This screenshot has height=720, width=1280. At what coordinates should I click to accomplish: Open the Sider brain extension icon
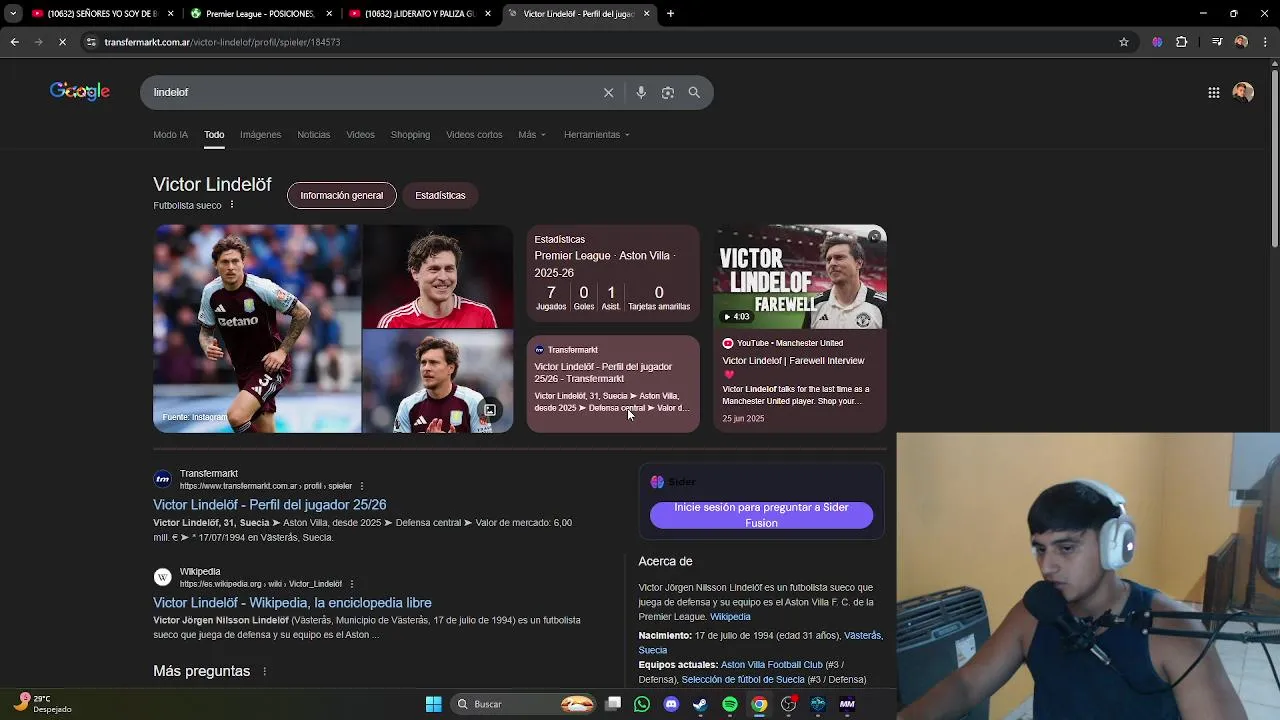1157,42
